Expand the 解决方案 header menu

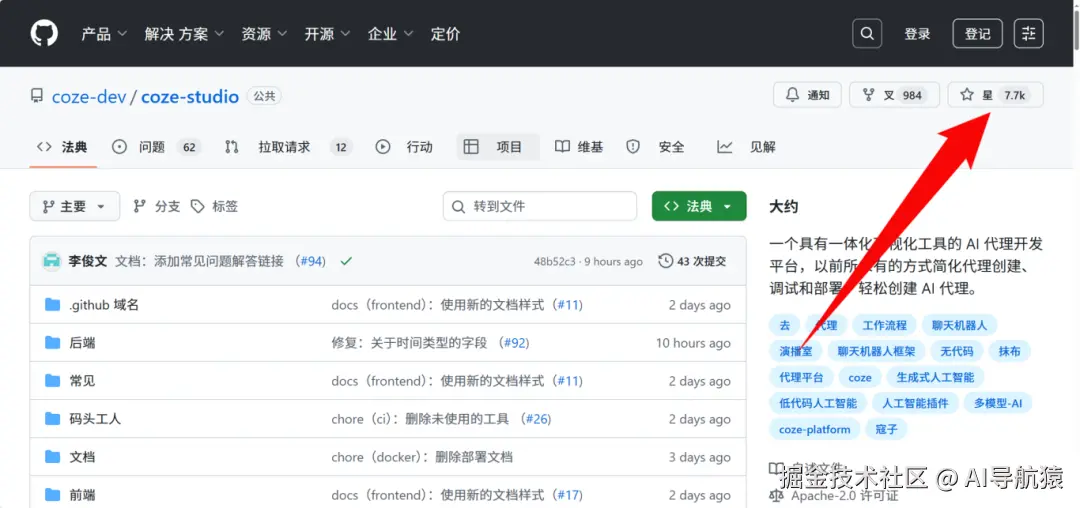point(184,34)
